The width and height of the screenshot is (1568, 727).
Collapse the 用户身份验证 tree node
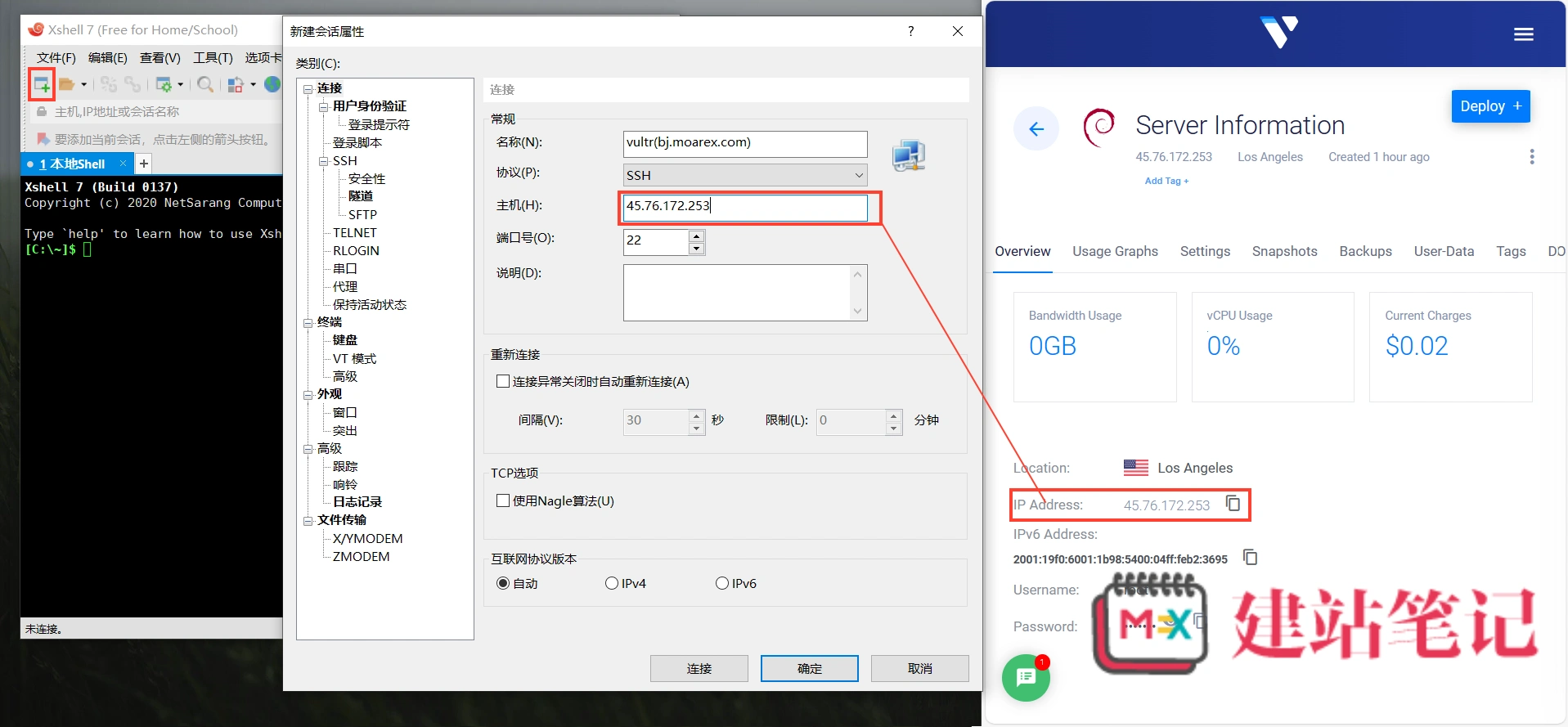pos(323,106)
